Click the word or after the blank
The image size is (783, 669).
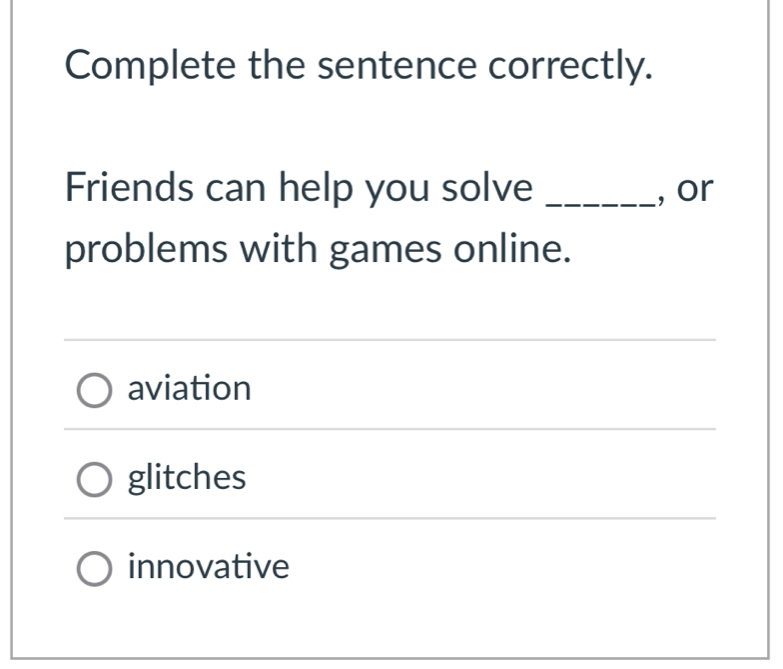[696, 188]
